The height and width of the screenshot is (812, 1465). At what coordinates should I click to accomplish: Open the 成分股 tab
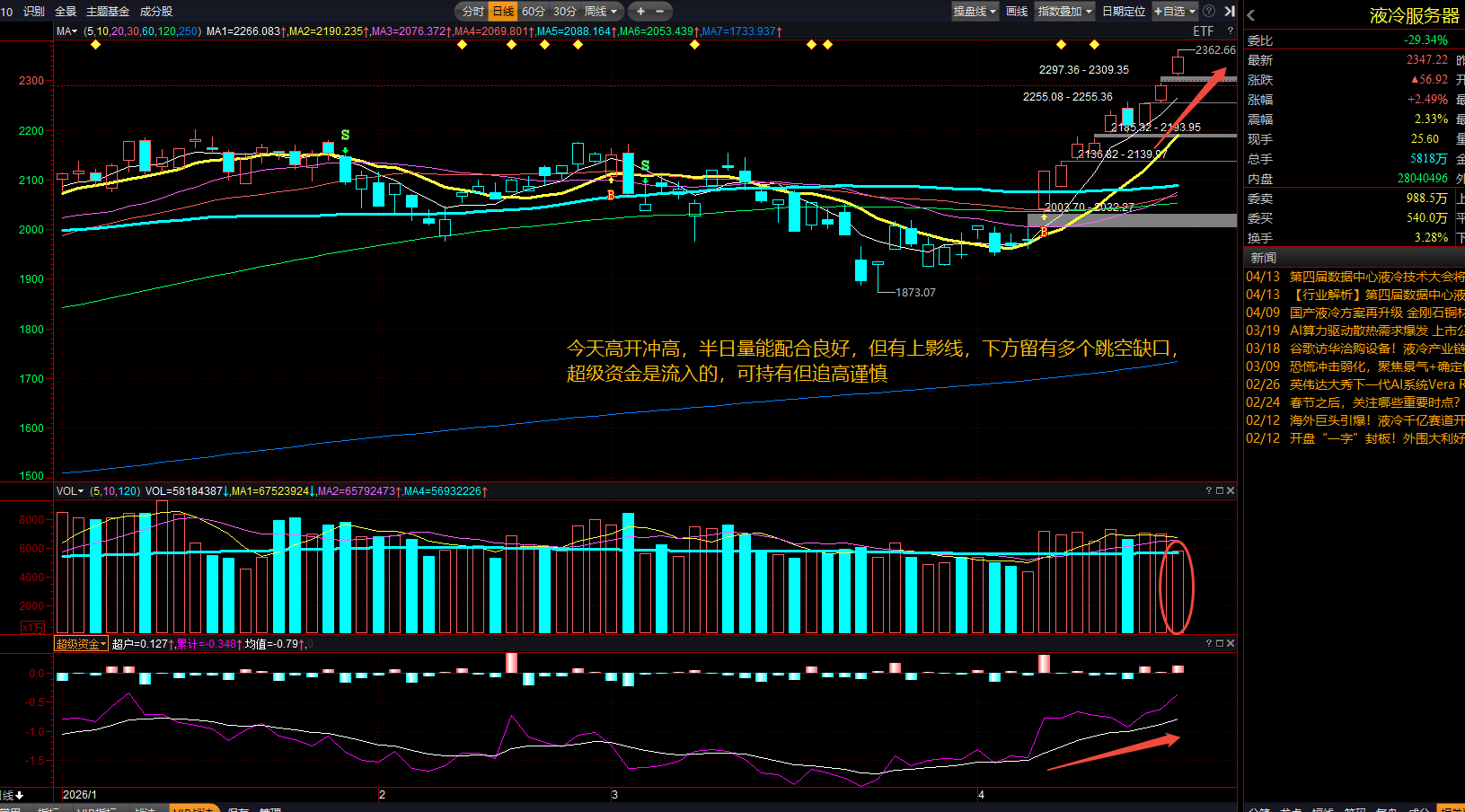[156, 12]
